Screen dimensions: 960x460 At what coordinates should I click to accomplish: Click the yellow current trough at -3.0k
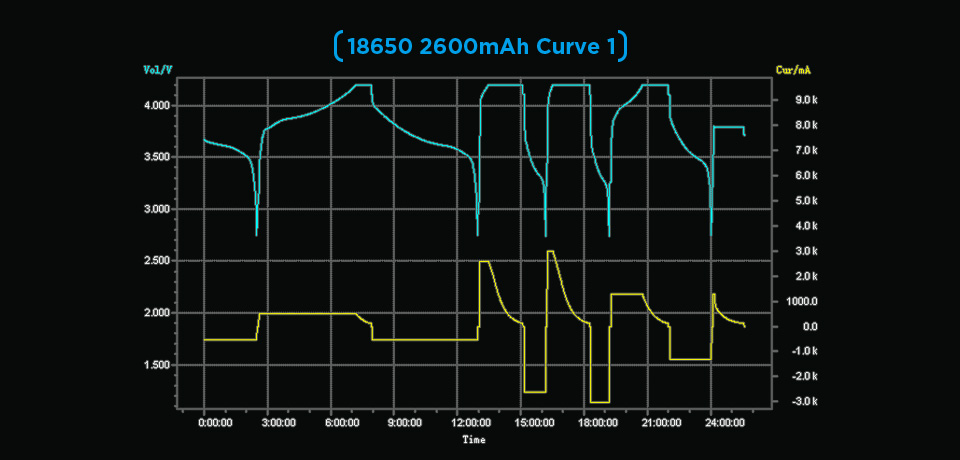600,402
